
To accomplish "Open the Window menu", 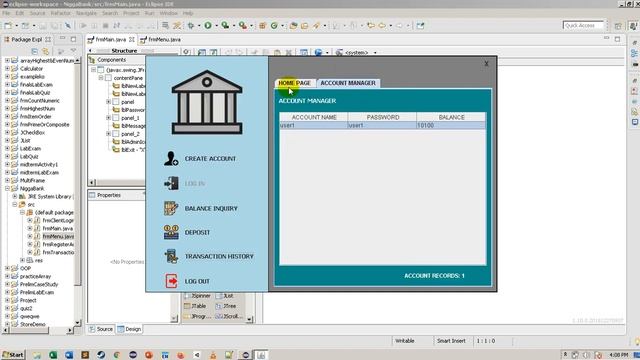I will click(x=169, y=13).
